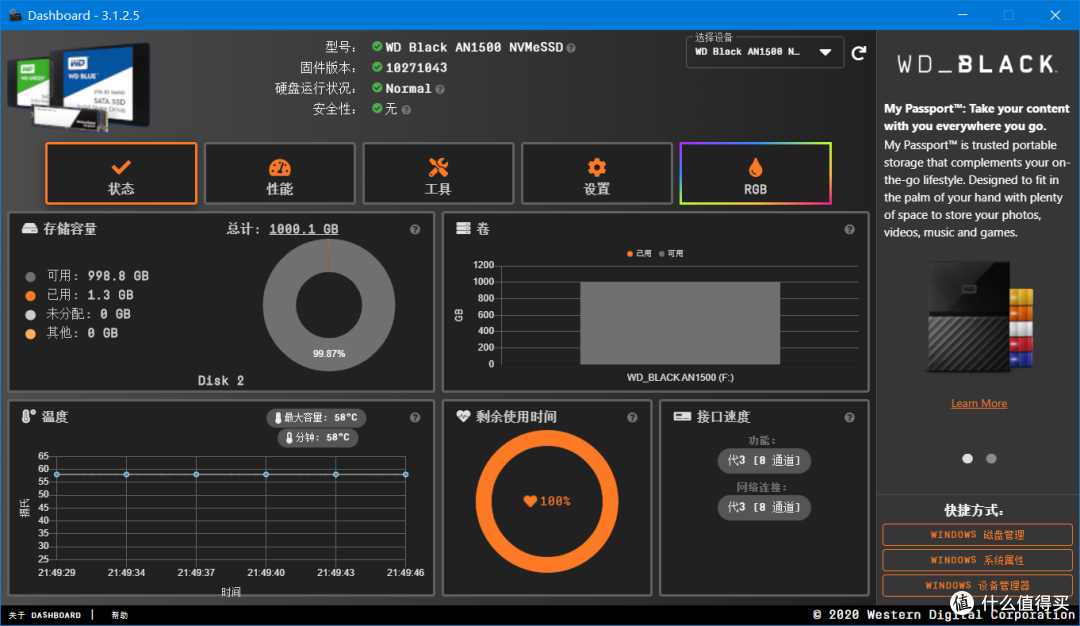Click help icon beside Normal drive status

(x=440, y=90)
